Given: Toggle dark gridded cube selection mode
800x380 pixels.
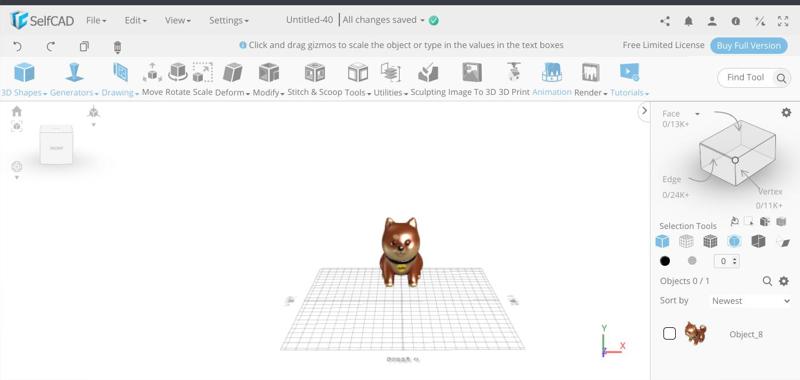Looking at the screenshot, I should click(710, 241).
